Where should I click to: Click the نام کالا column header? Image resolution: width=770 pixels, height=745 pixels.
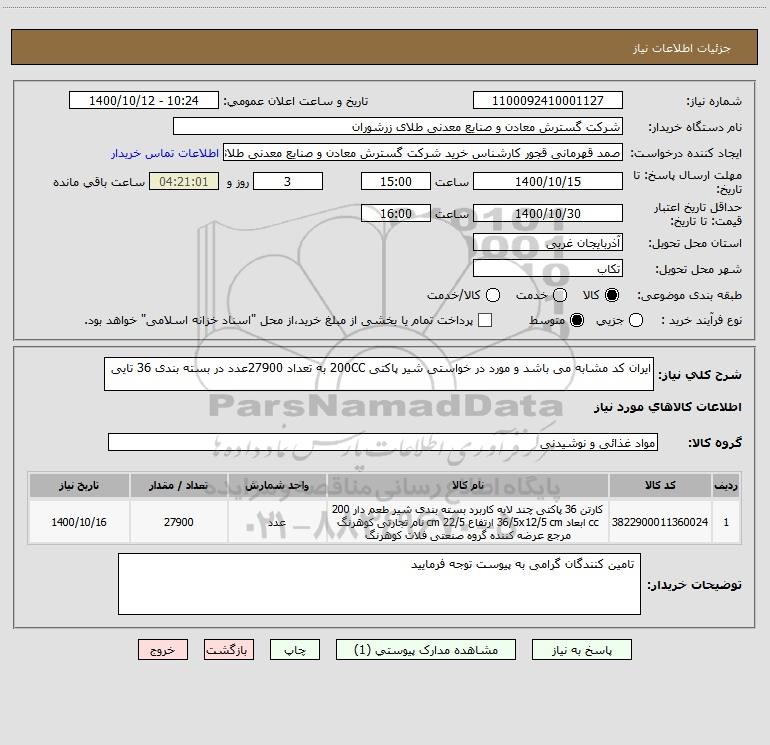pos(468,485)
